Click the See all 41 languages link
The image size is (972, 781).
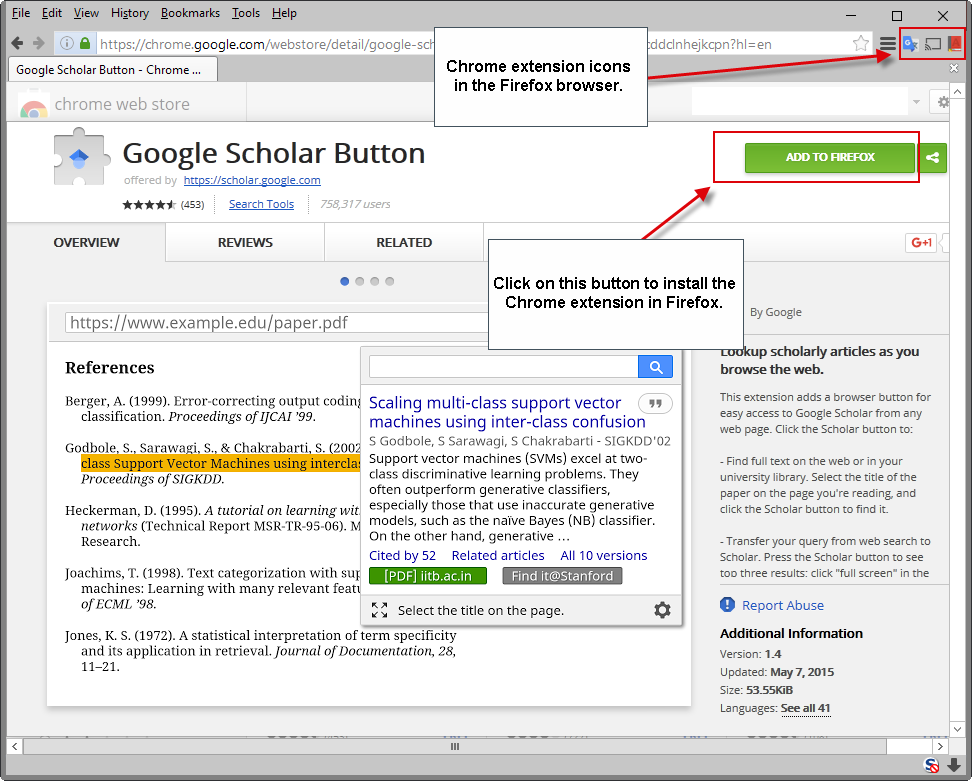805,708
